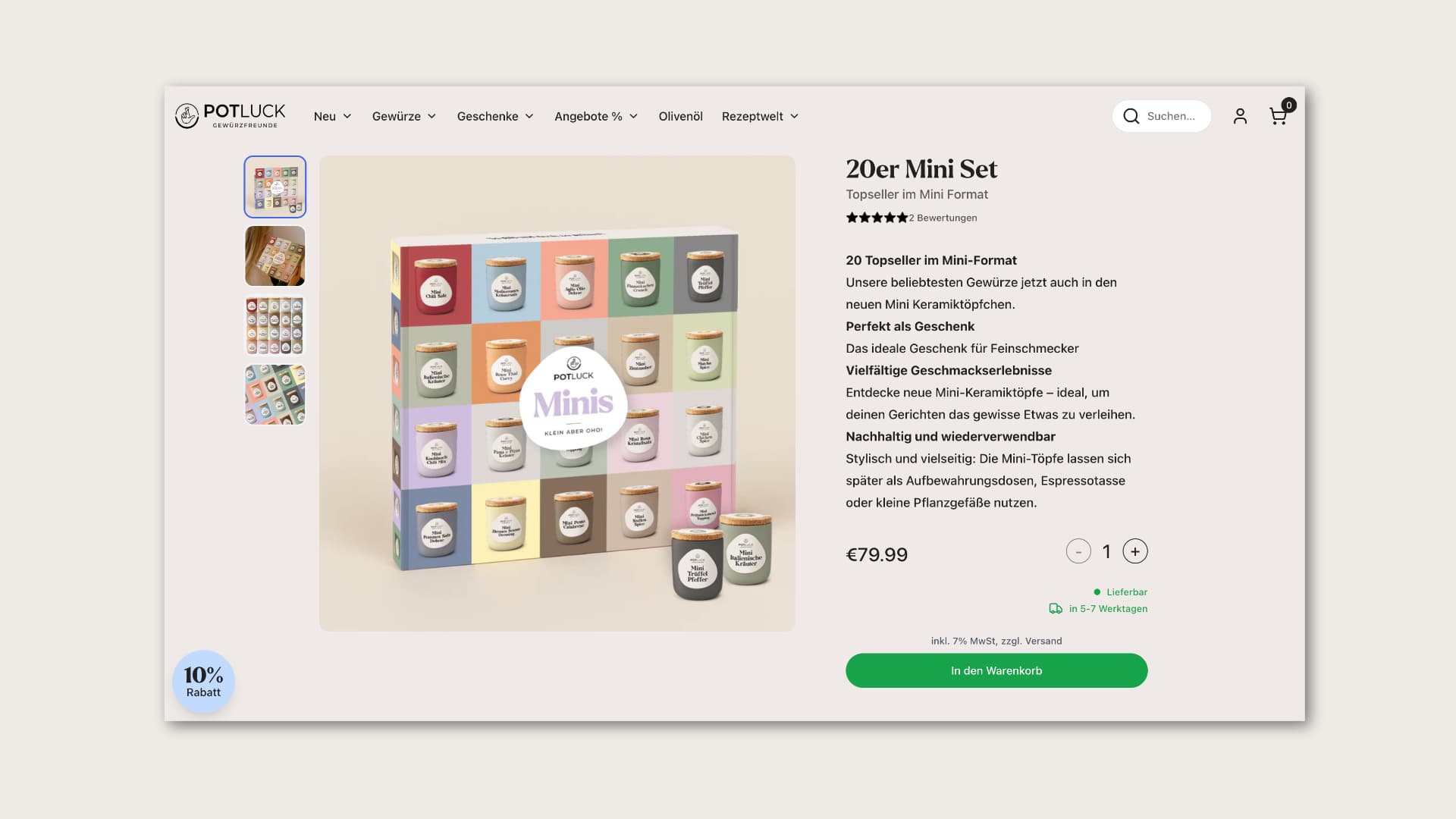1456x819 pixels.
Task: Add product with In den Warenkorb
Action: (996, 670)
